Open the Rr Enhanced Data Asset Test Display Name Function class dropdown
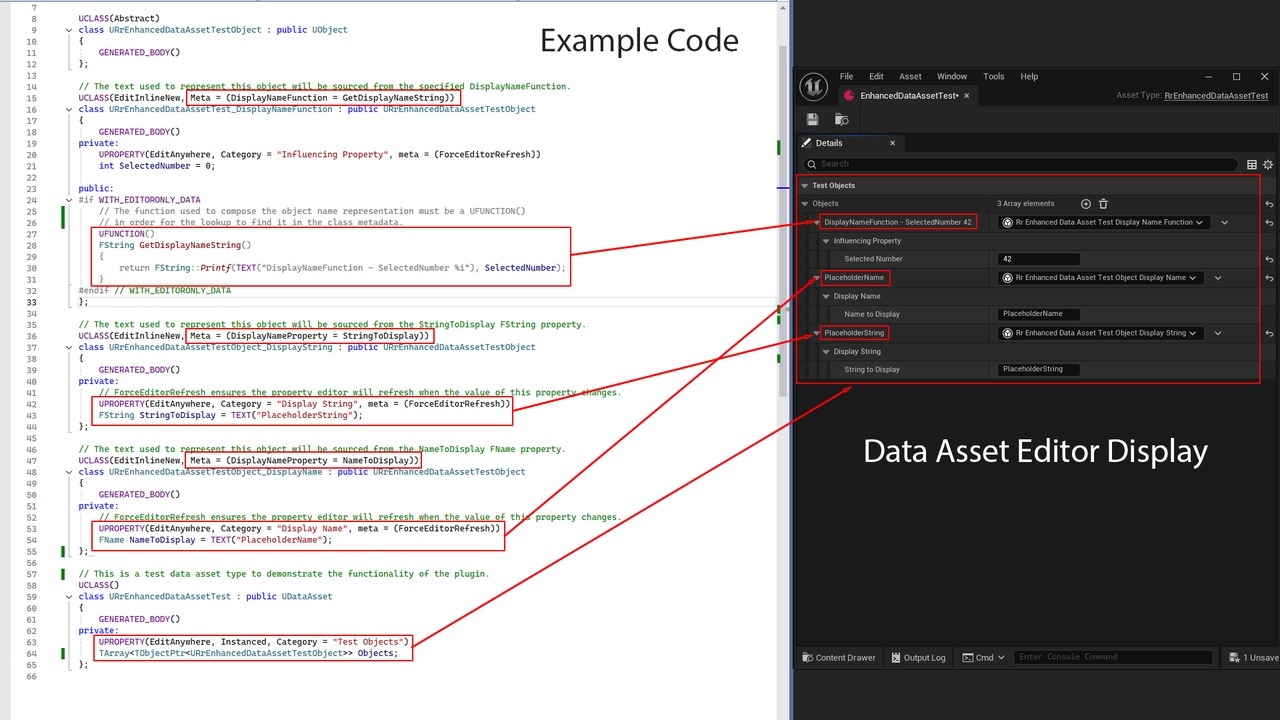This screenshot has width=1280, height=720. click(1104, 222)
